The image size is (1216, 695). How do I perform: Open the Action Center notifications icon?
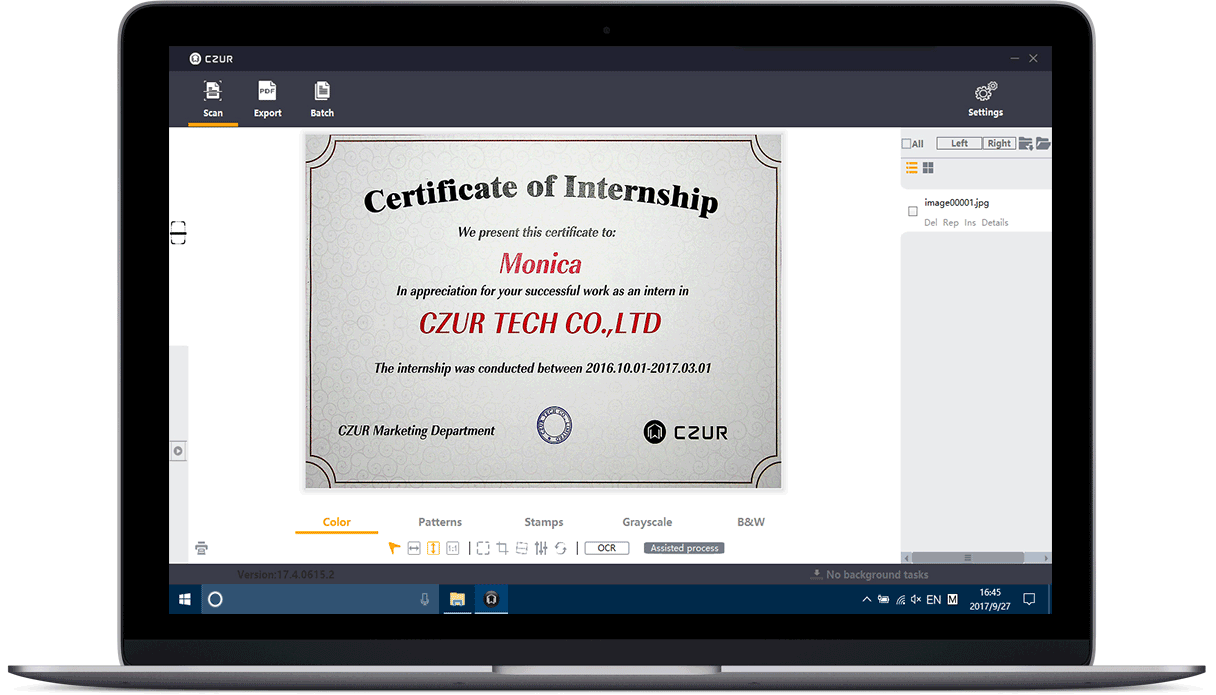point(1029,599)
